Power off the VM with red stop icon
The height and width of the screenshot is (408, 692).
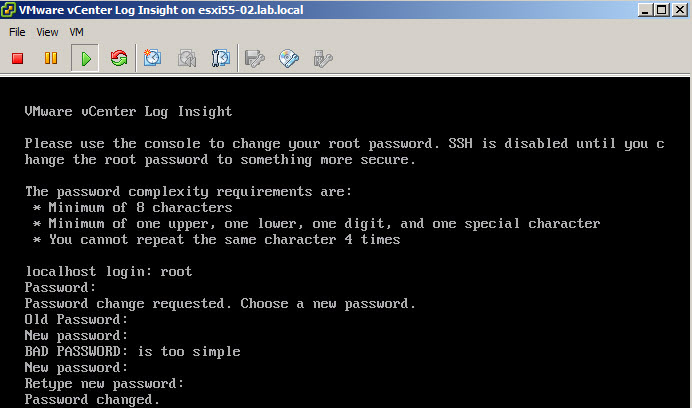tap(17, 58)
